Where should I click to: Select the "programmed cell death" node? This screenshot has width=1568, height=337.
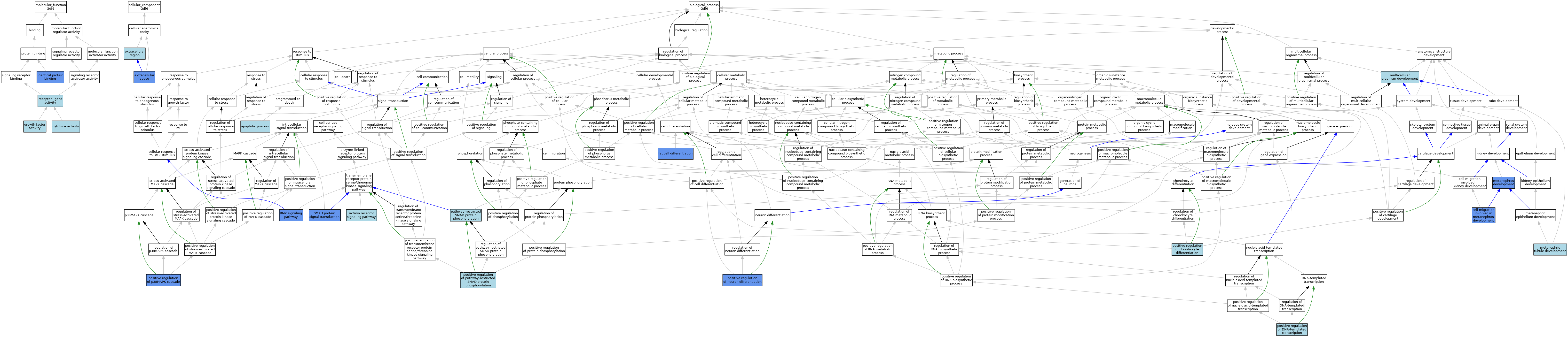point(289,100)
